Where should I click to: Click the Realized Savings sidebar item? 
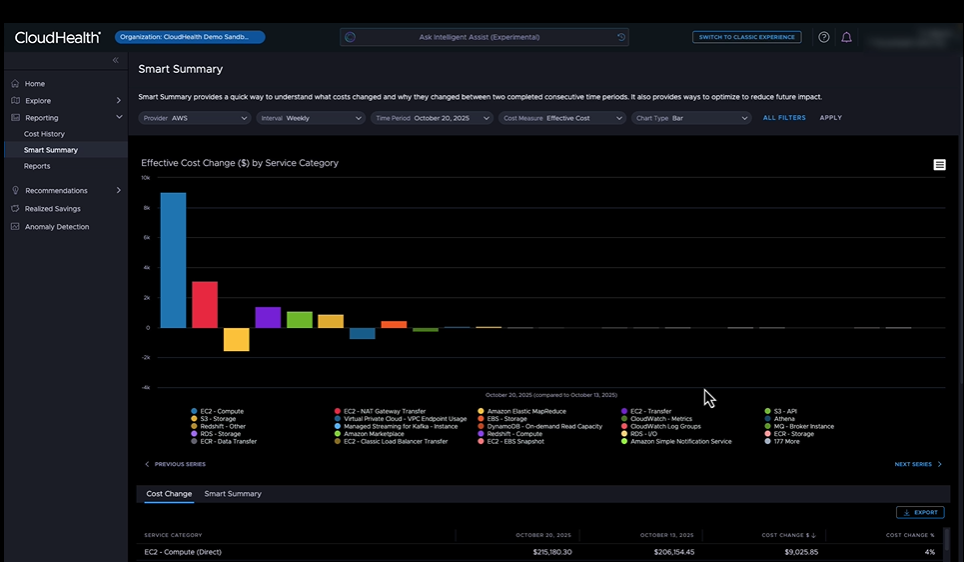click(x=52, y=209)
